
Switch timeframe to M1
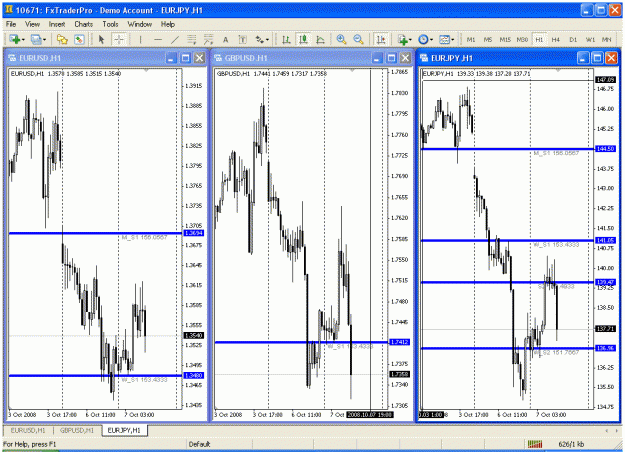pyautogui.click(x=471, y=39)
